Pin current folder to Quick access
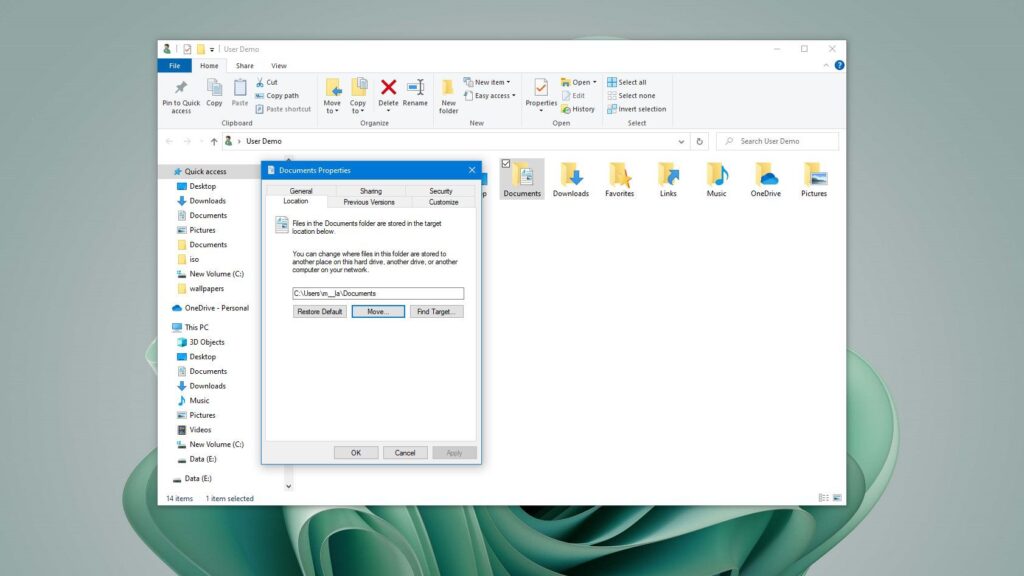Screen dimensions: 1024x576 point(180,95)
